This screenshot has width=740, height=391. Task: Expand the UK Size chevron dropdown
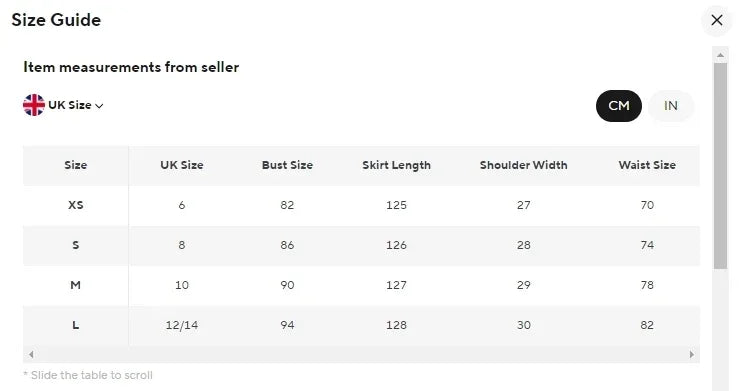[99, 106]
